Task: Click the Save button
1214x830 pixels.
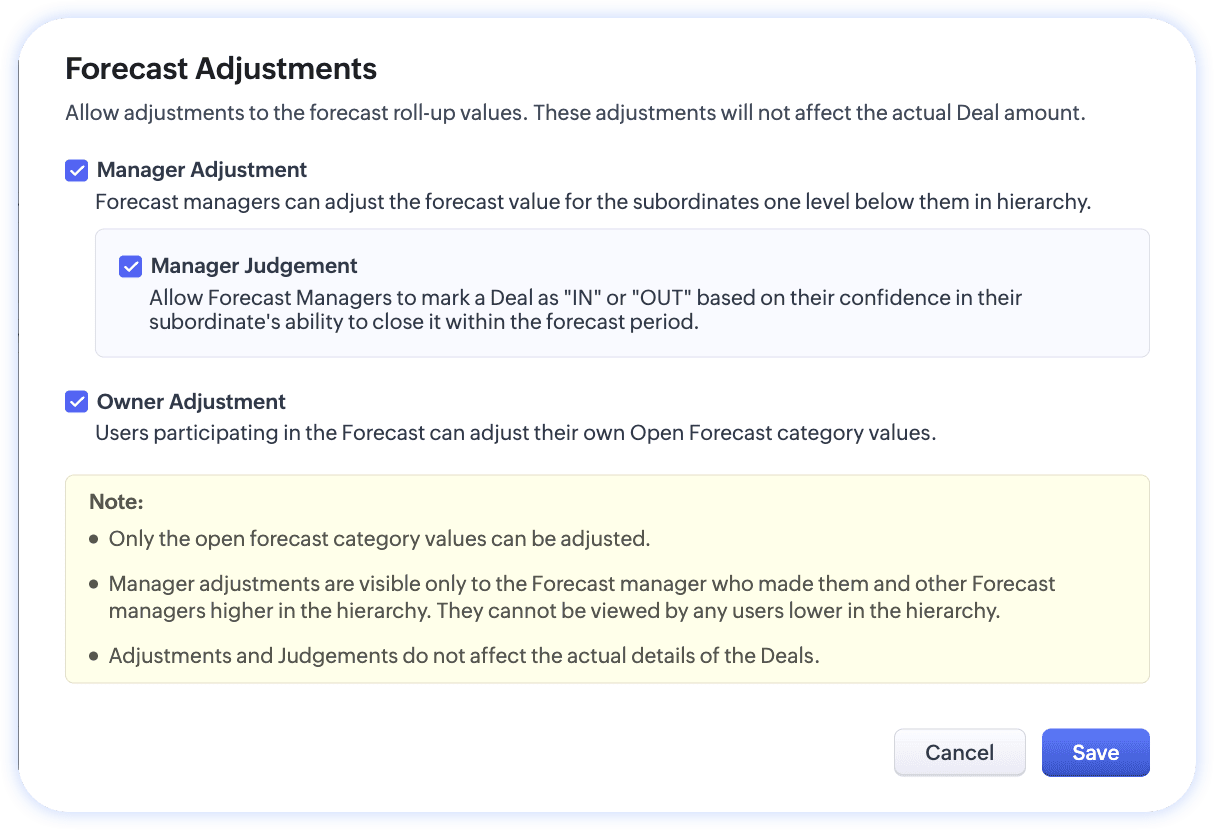Action: (1095, 753)
